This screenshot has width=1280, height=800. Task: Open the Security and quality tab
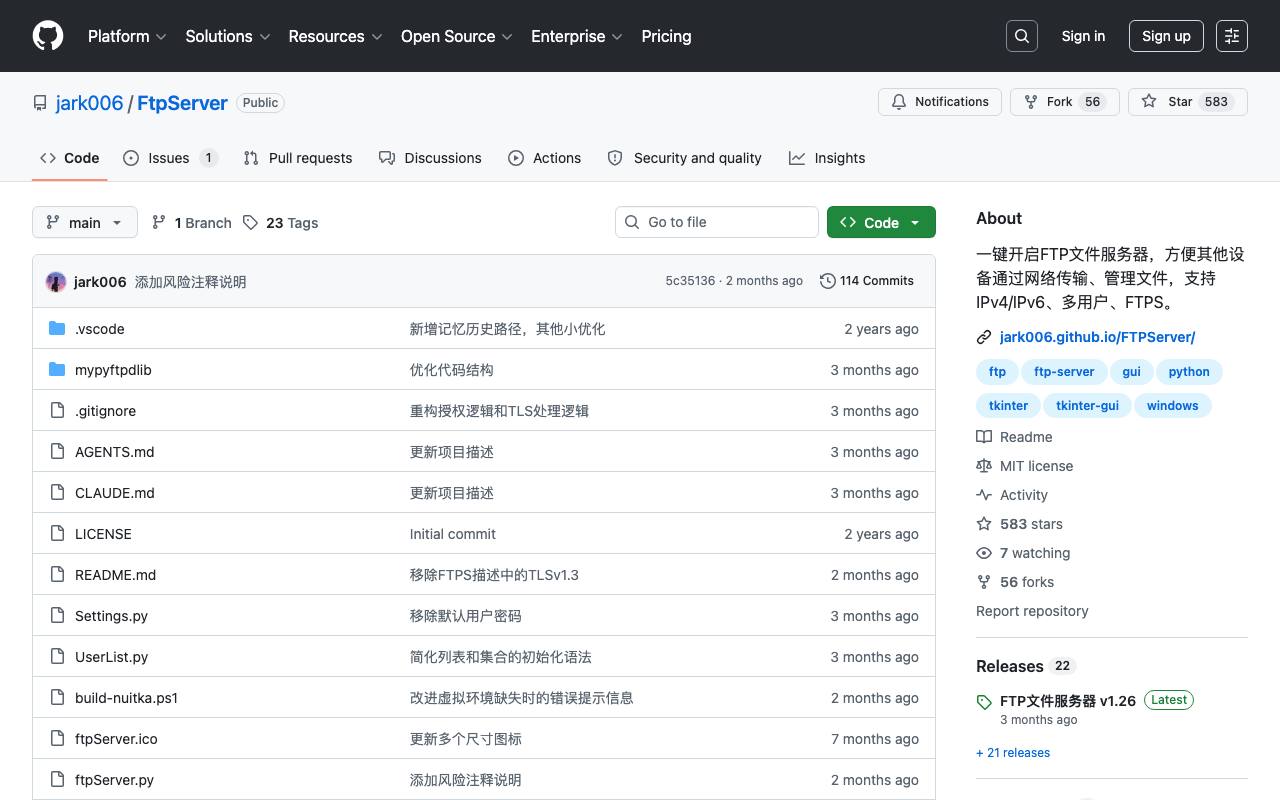click(684, 158)
